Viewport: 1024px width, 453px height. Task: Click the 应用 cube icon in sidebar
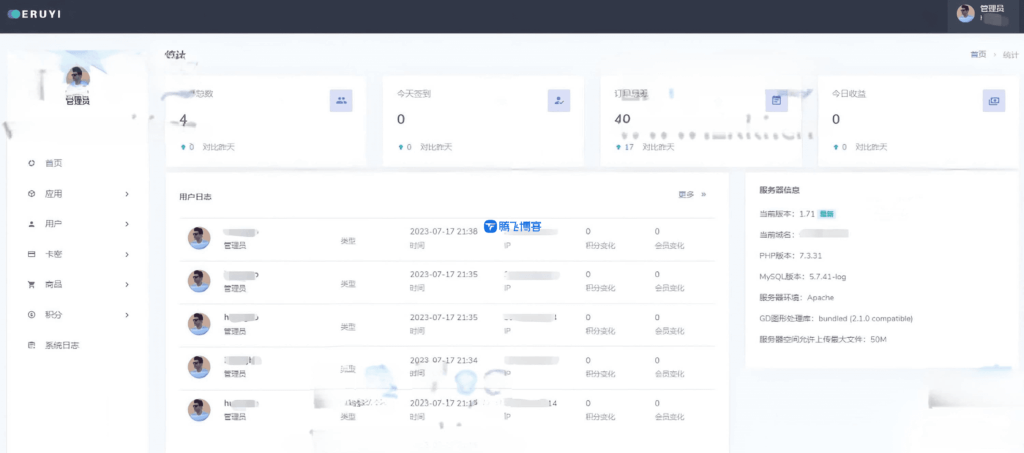(x=31, y=194)
